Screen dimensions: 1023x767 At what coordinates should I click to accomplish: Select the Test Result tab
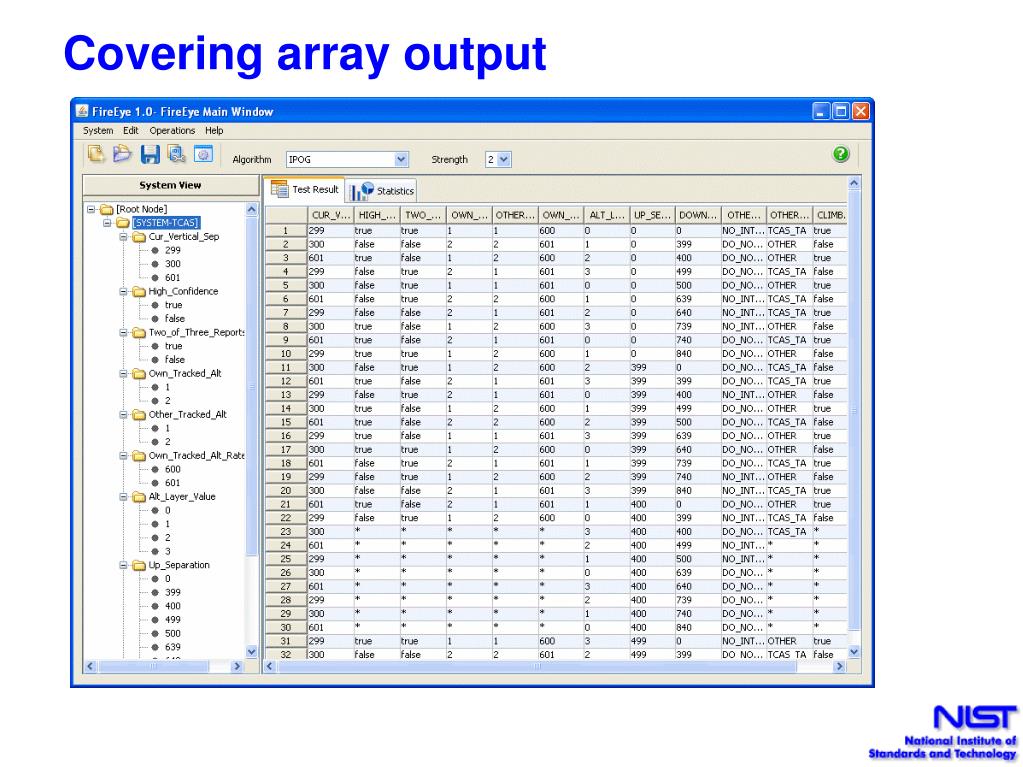click(x=304, y=189)
